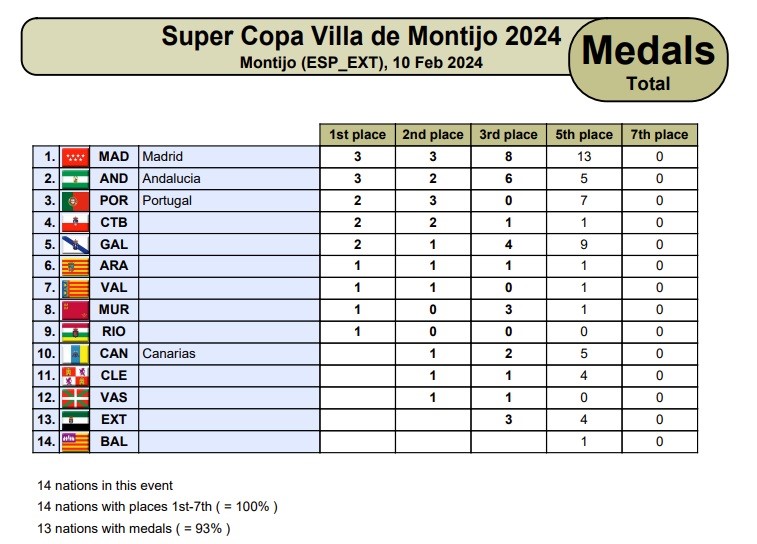The image size is (757, 544).
Task: Click the VAS flag icon
Action: [x=76, y=398]
